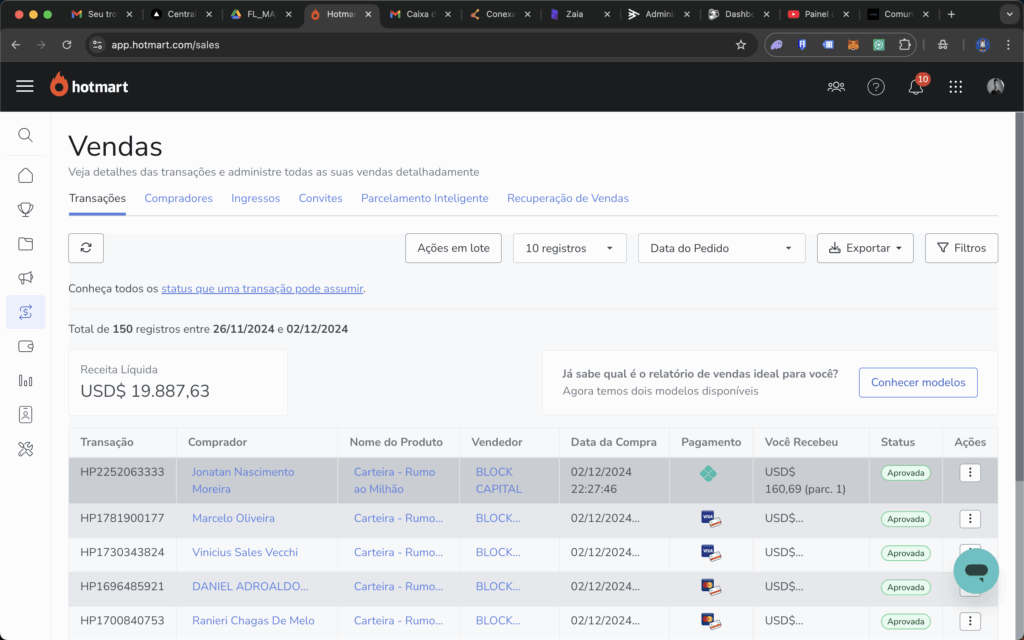Open the hamburger main menu

[25, 86]
